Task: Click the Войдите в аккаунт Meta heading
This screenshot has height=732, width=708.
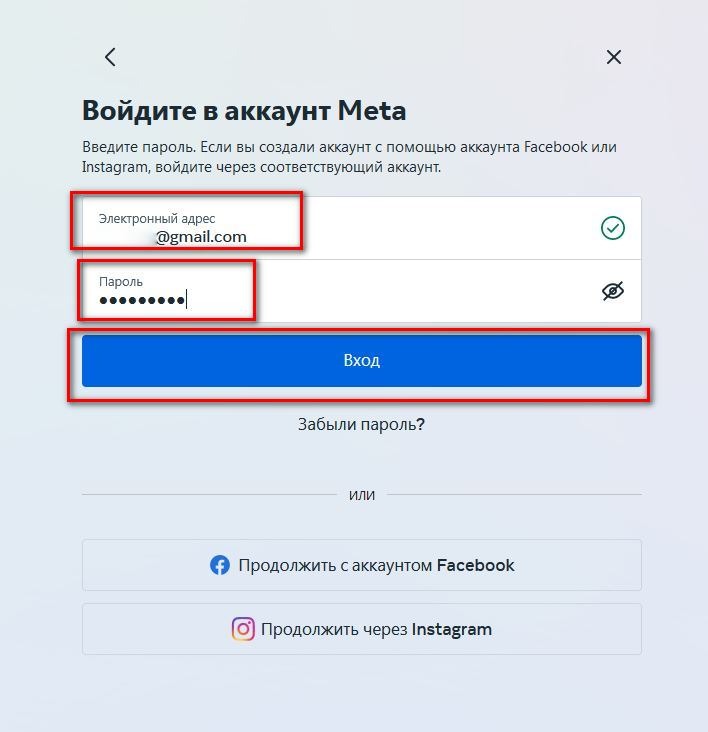Action: click(x=244, y=110)
